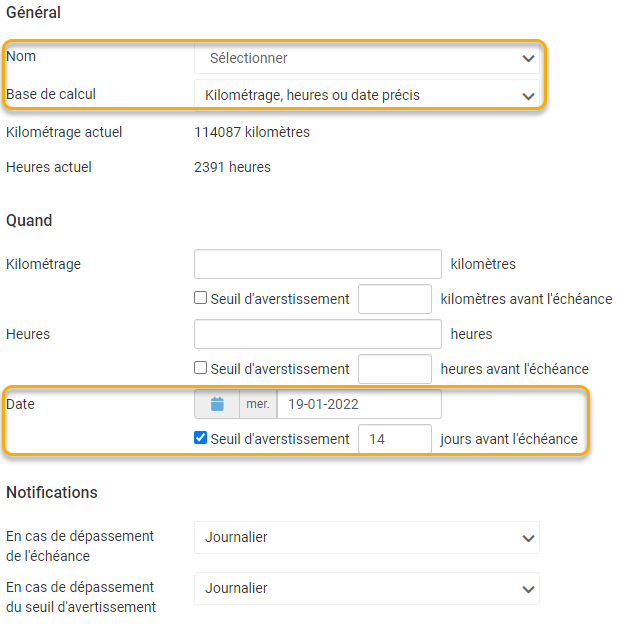619x626 pixels.
Task: Open the Nom dropdown showing Sélectionner
Action: [x=366, y=58]
